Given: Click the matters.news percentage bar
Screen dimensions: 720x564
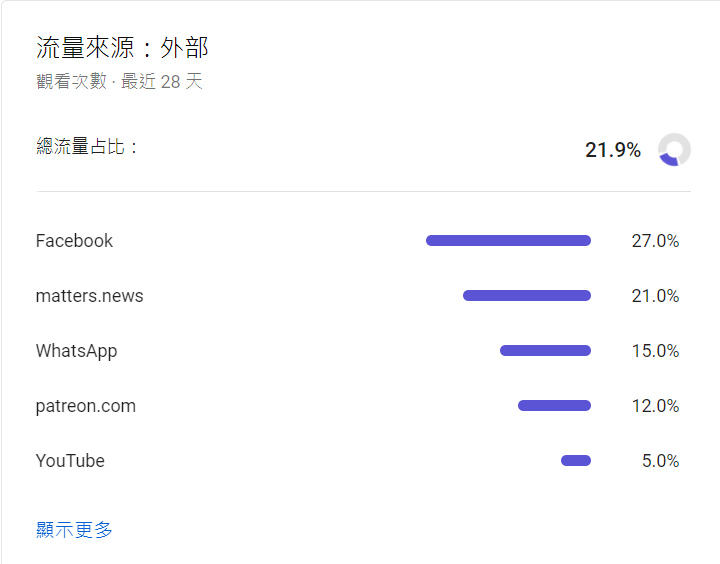Looking at the screenshot, I should tap(527, 295).
